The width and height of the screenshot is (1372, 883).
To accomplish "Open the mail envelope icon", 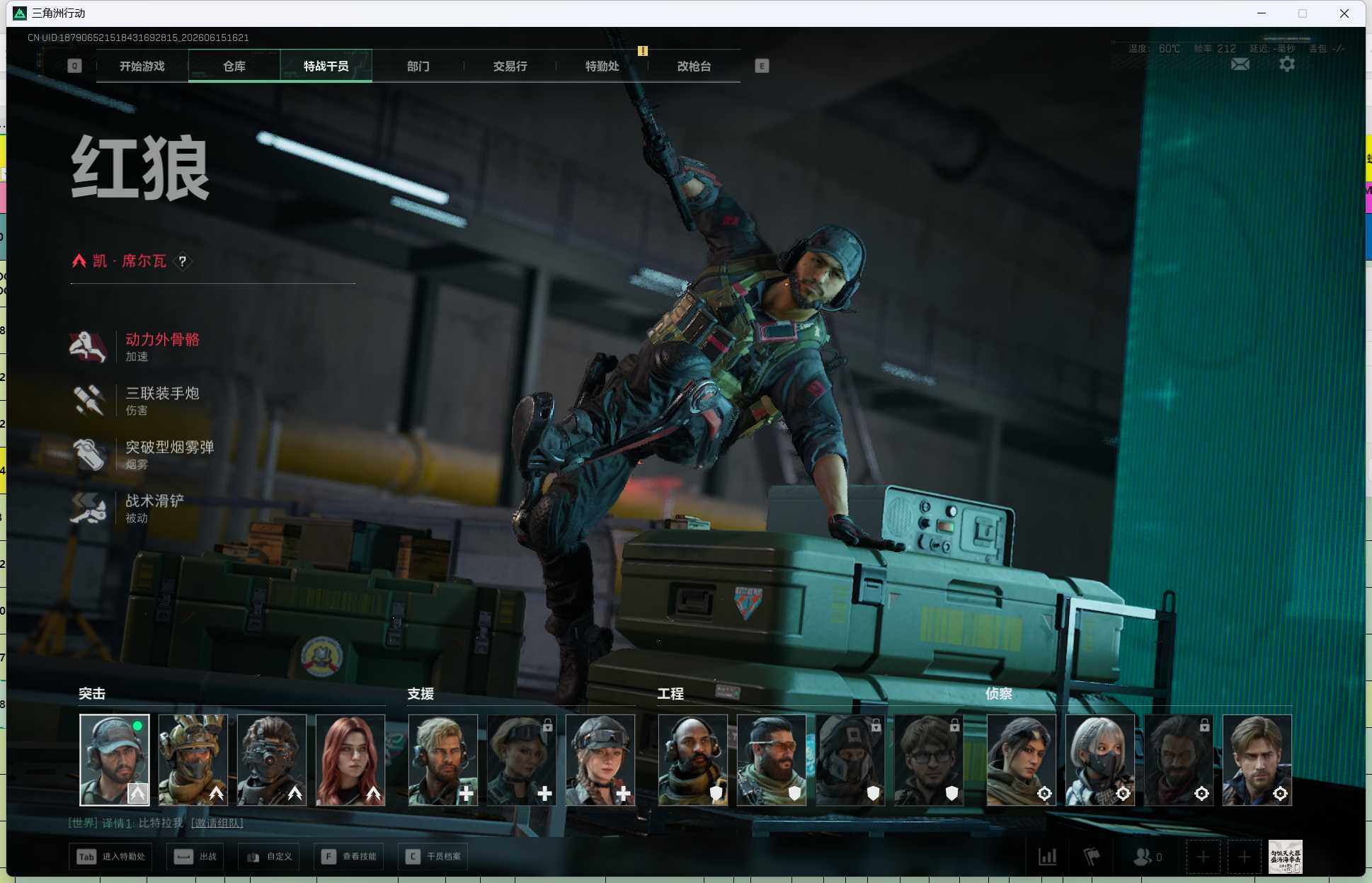I will coord(1240,64).
